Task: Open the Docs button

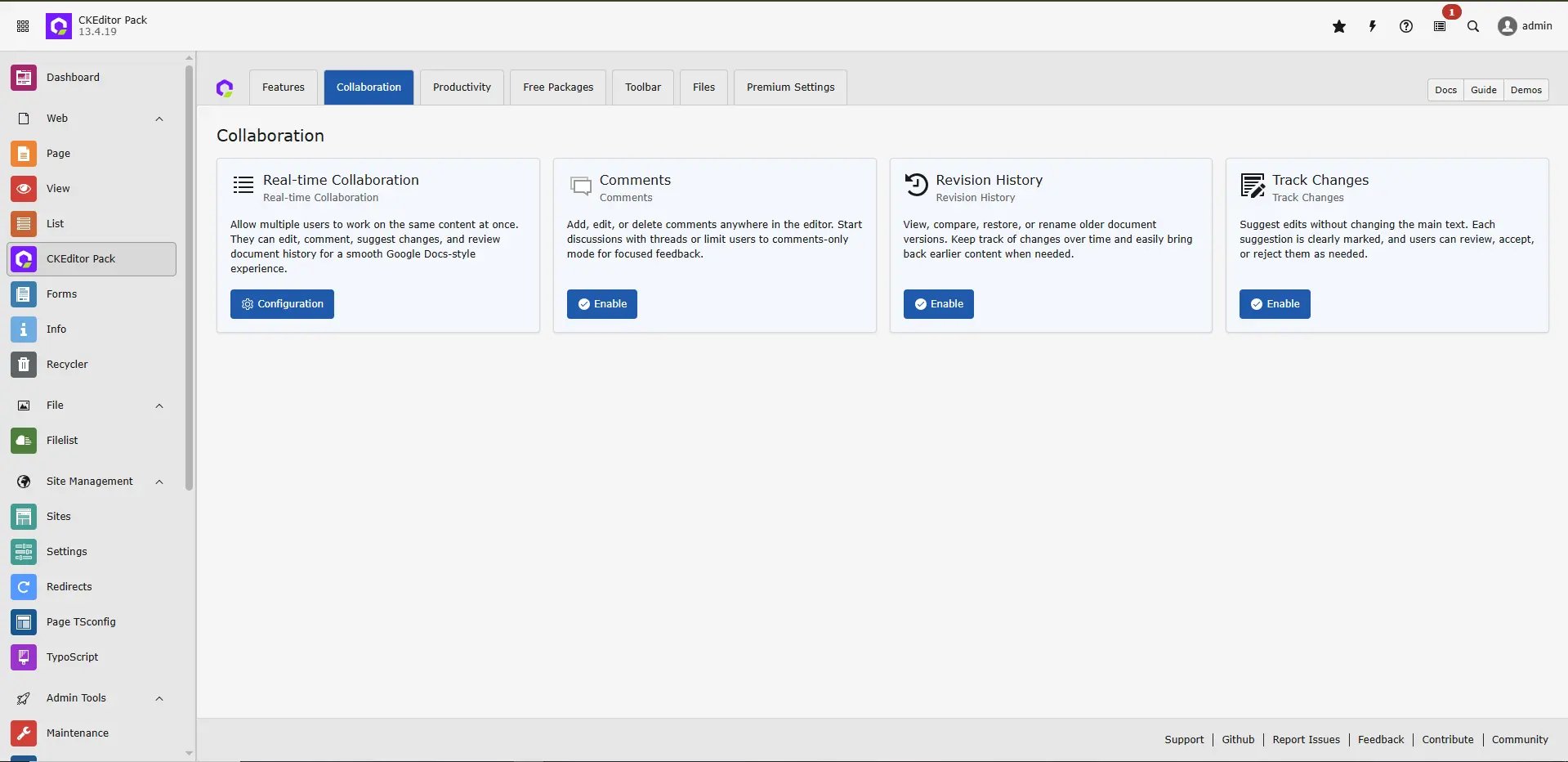Action: tap(1445, 90)
